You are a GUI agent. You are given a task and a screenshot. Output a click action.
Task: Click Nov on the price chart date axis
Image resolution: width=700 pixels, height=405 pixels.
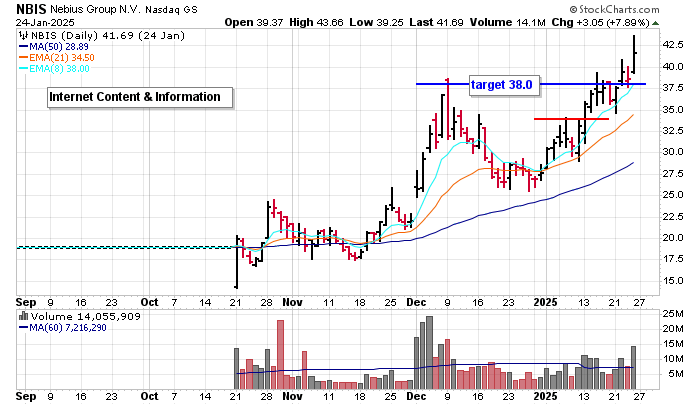pos(292,302)
